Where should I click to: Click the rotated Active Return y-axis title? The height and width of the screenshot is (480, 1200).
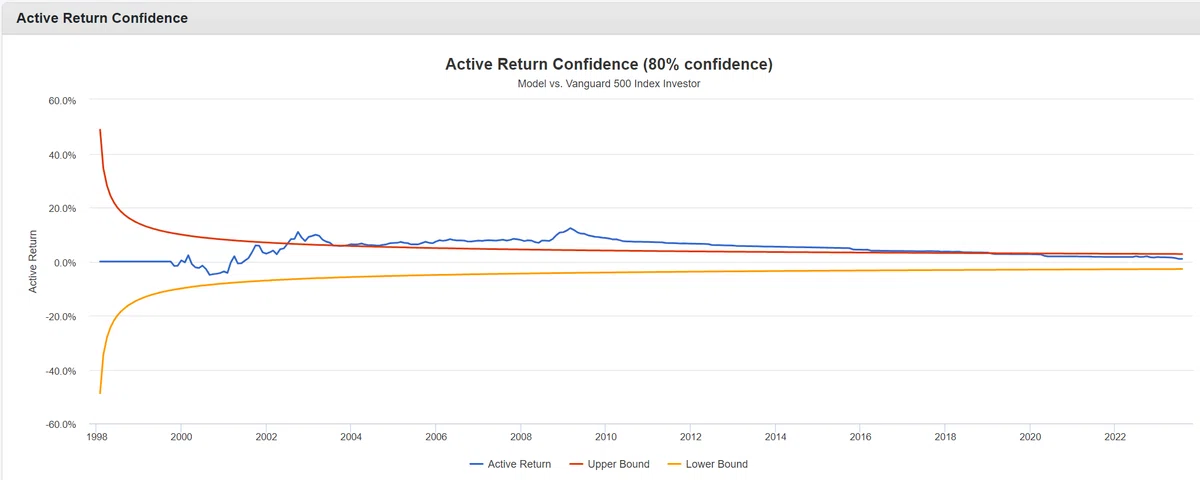point(32,262)
